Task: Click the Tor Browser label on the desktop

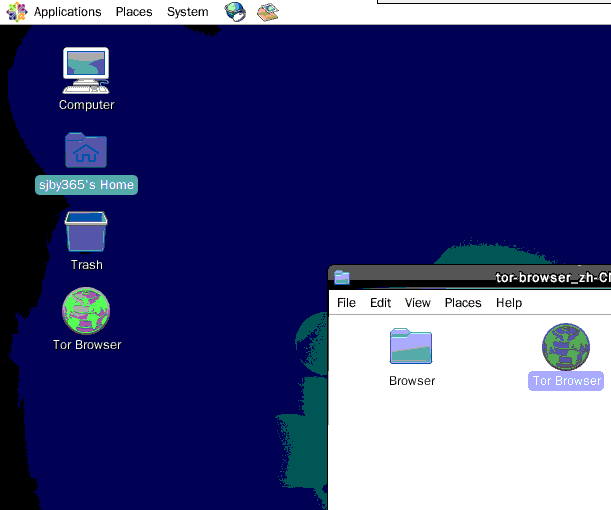Action: coord(87,345)
